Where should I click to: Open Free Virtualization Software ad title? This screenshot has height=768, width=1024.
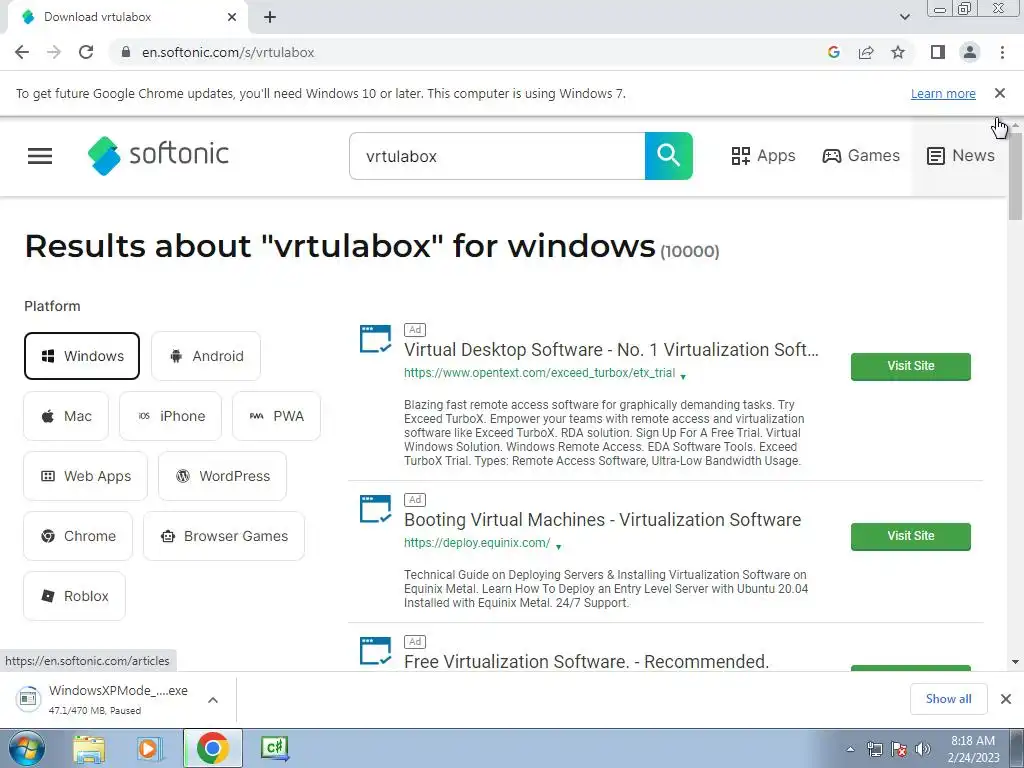point(586,661)
